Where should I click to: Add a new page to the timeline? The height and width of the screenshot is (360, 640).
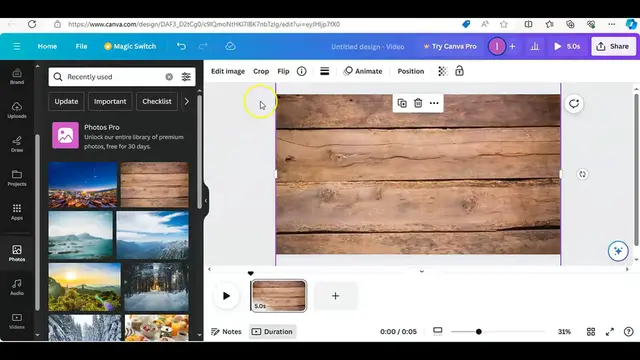(336, 296)
